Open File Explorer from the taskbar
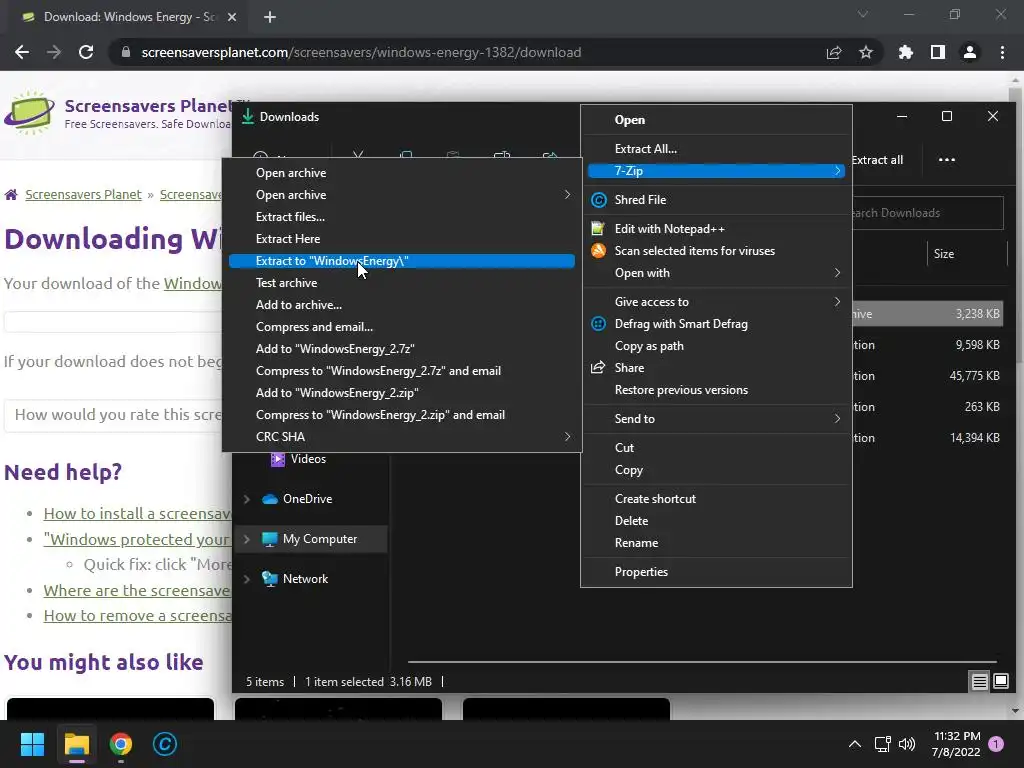 (76, 744)
